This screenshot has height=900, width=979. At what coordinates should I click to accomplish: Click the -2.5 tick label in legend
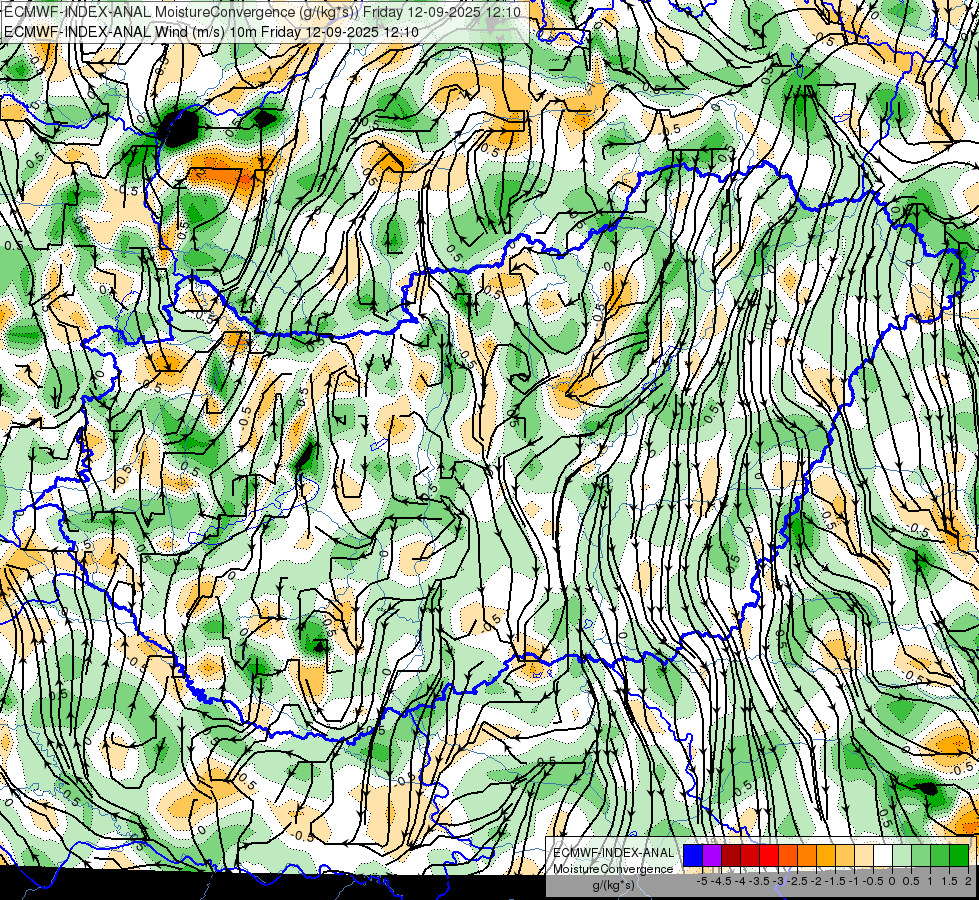797,881
